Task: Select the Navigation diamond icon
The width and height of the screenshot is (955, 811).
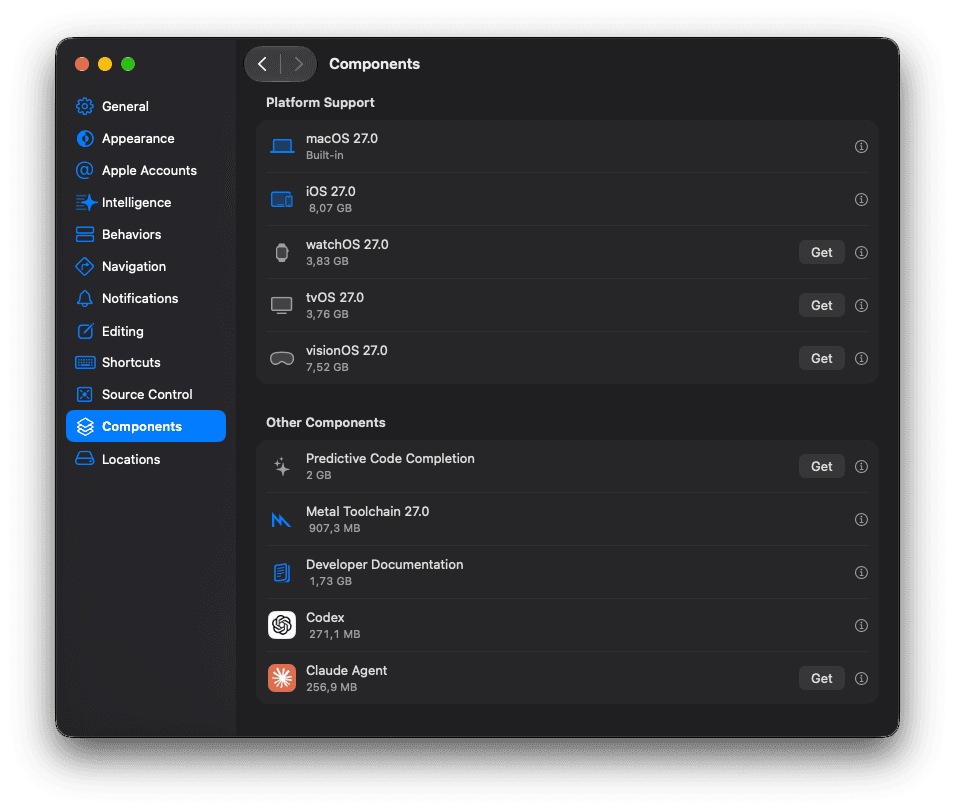Action: click(x=85, y=266)
